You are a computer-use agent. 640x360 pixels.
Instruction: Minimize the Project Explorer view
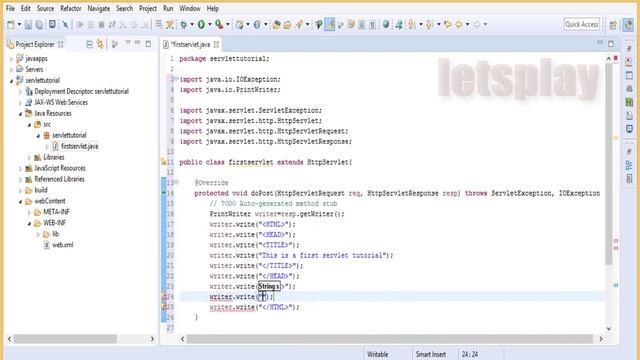(x=138, y=42)
